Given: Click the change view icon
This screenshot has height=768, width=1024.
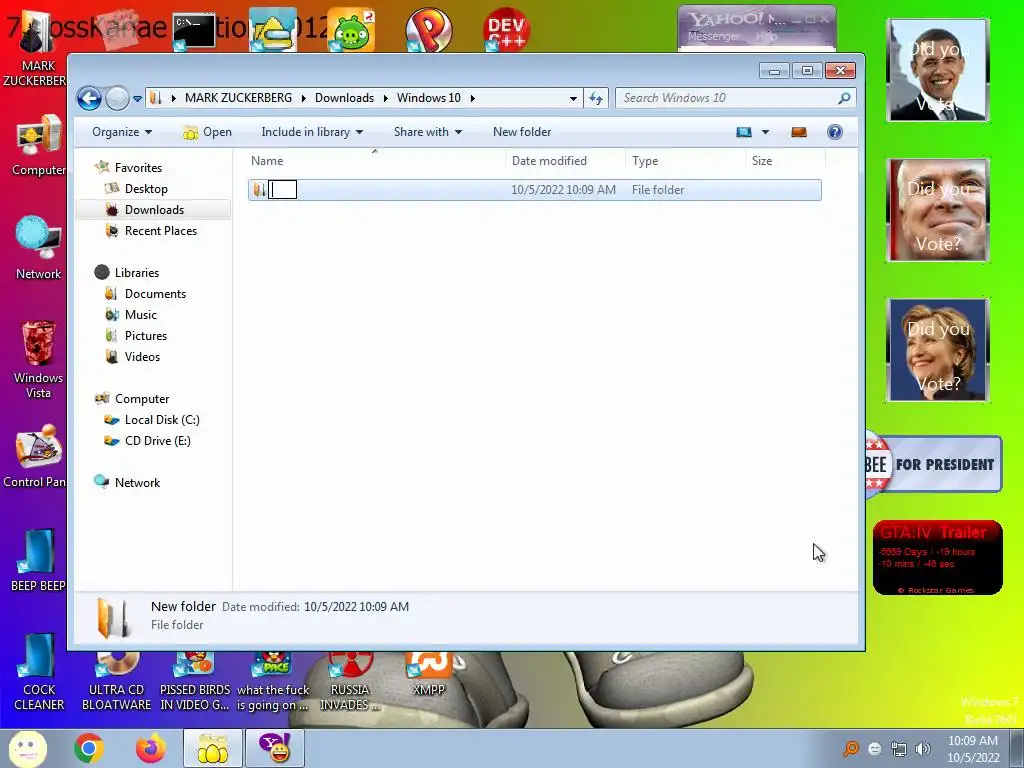Looking at the screenshot, I should pyautogui.click(x=744, y=132).
